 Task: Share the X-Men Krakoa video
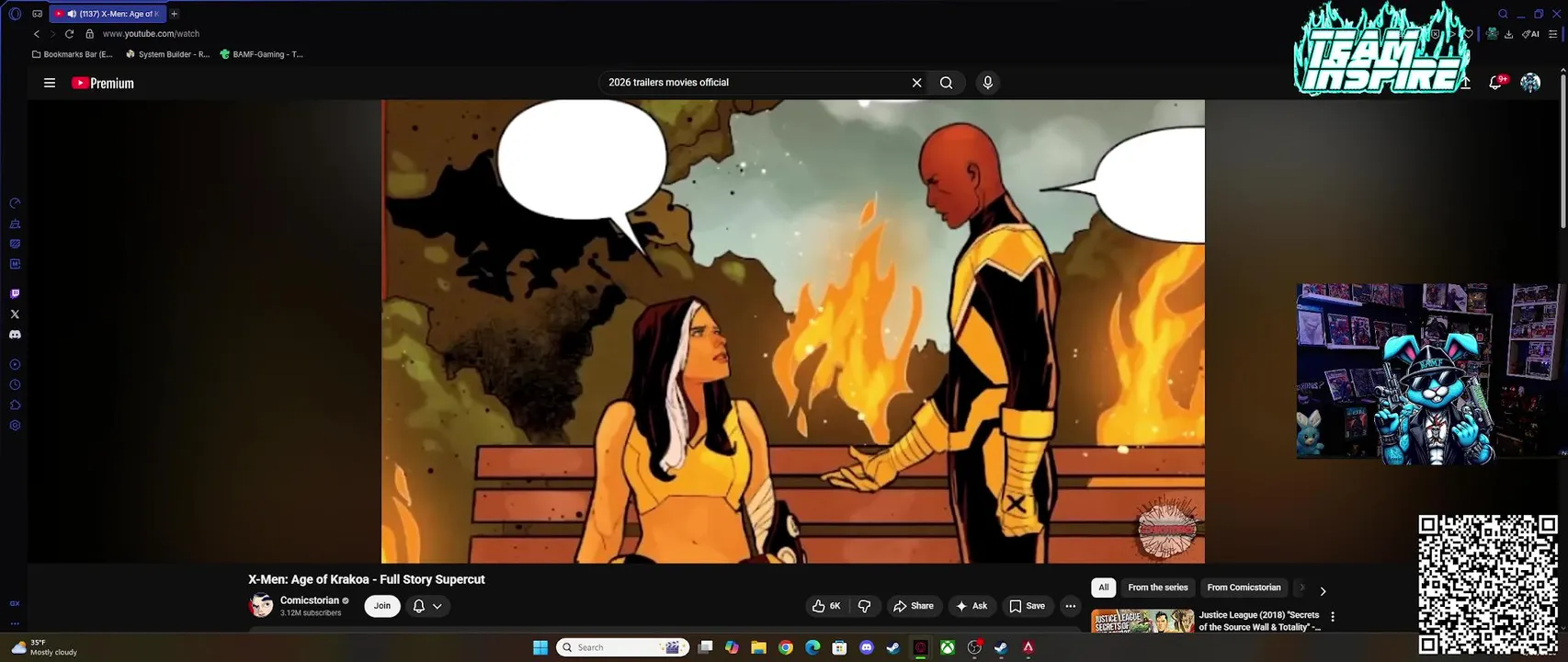914,606
